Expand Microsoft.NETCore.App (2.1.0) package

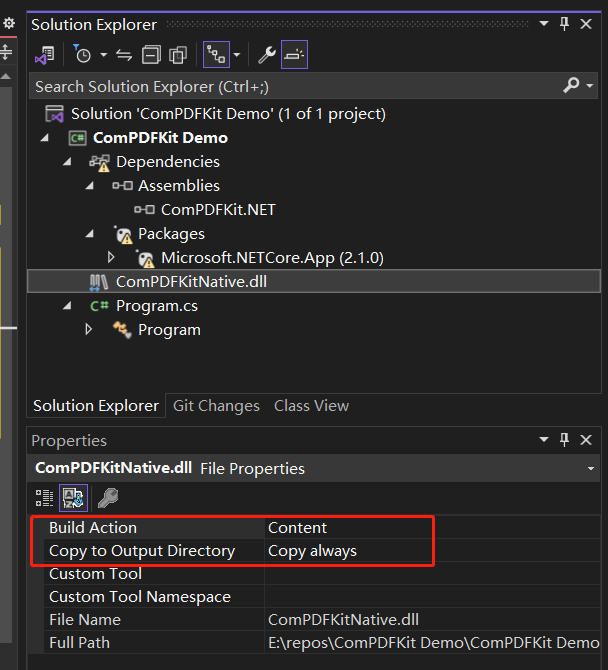click(x=111, y=258)
